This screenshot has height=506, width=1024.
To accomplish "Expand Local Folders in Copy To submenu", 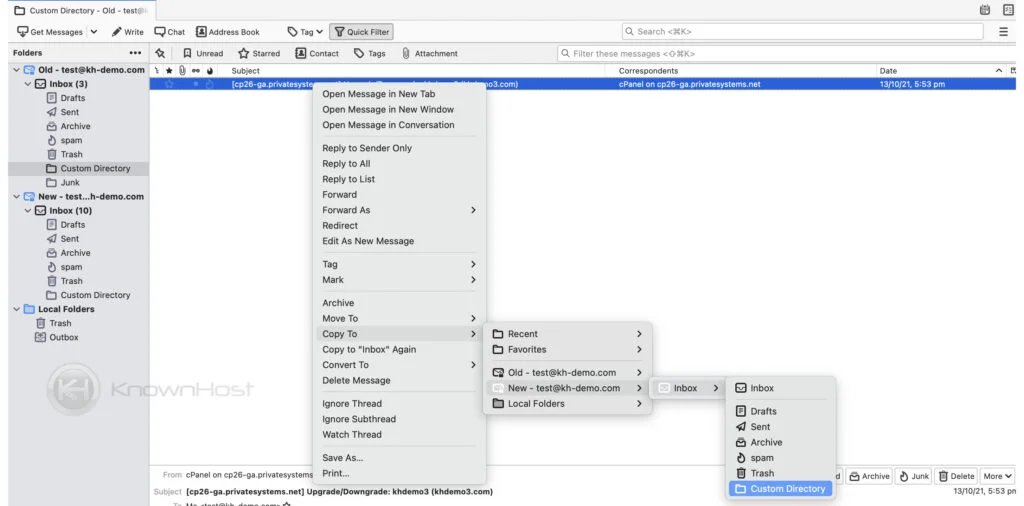I will coord(567,404).
